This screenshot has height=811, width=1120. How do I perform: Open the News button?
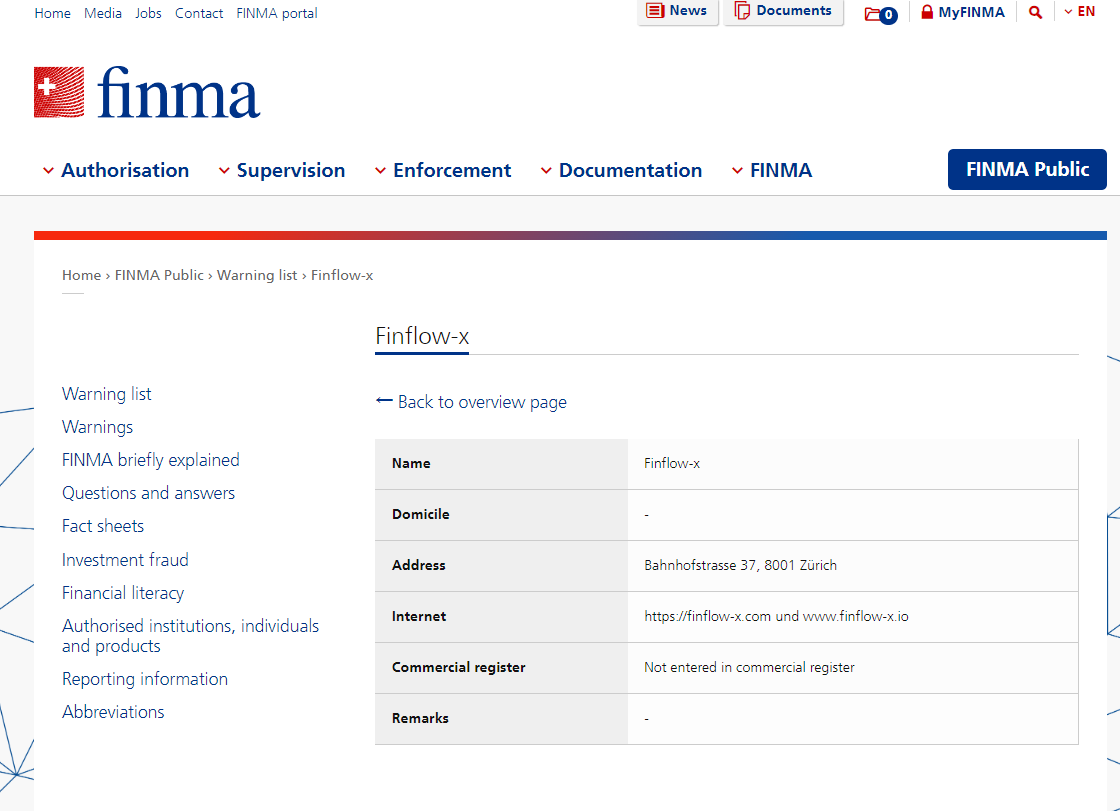coord(677,11)
